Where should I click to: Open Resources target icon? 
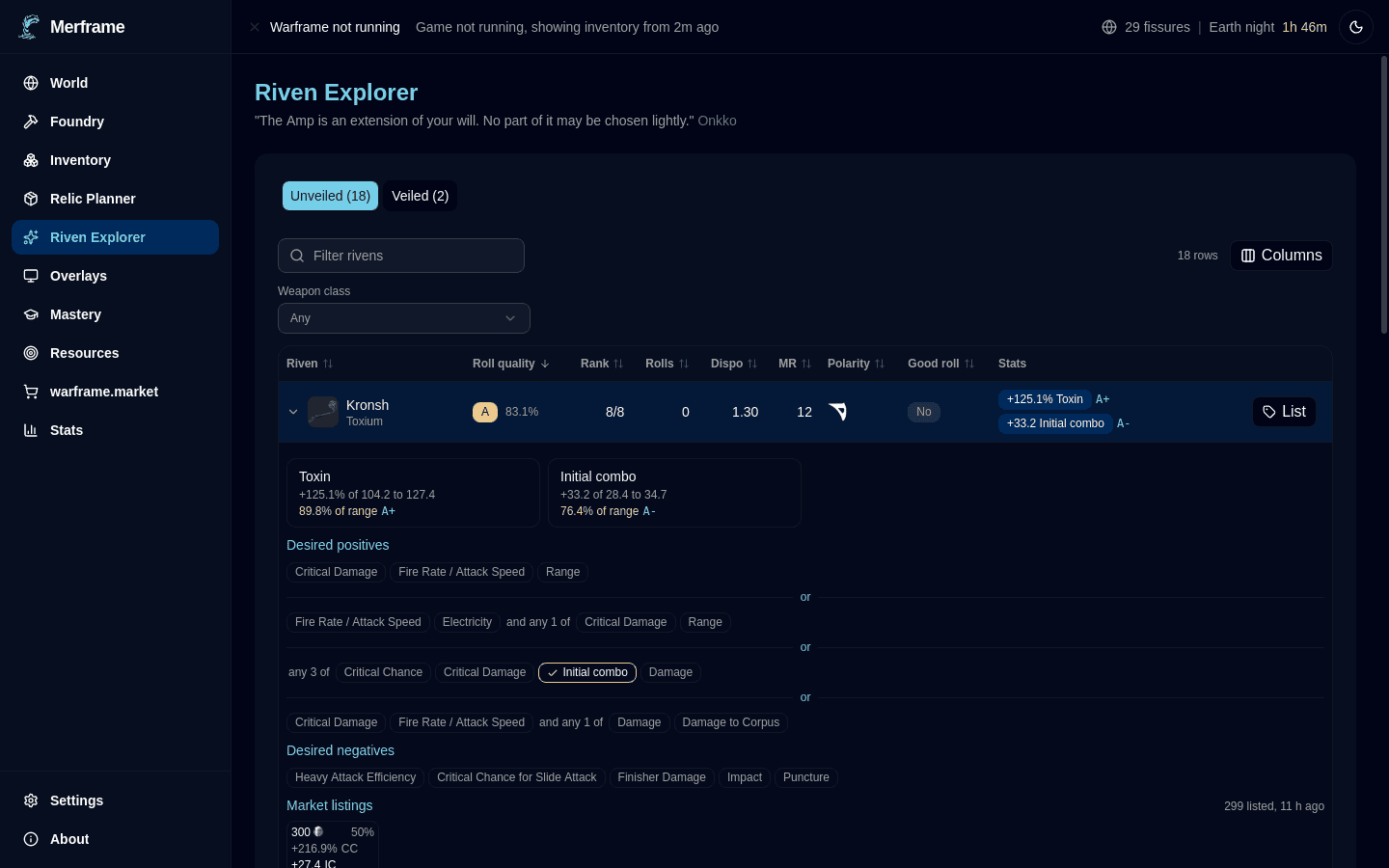pyautogui.click(x=31, y=353)
